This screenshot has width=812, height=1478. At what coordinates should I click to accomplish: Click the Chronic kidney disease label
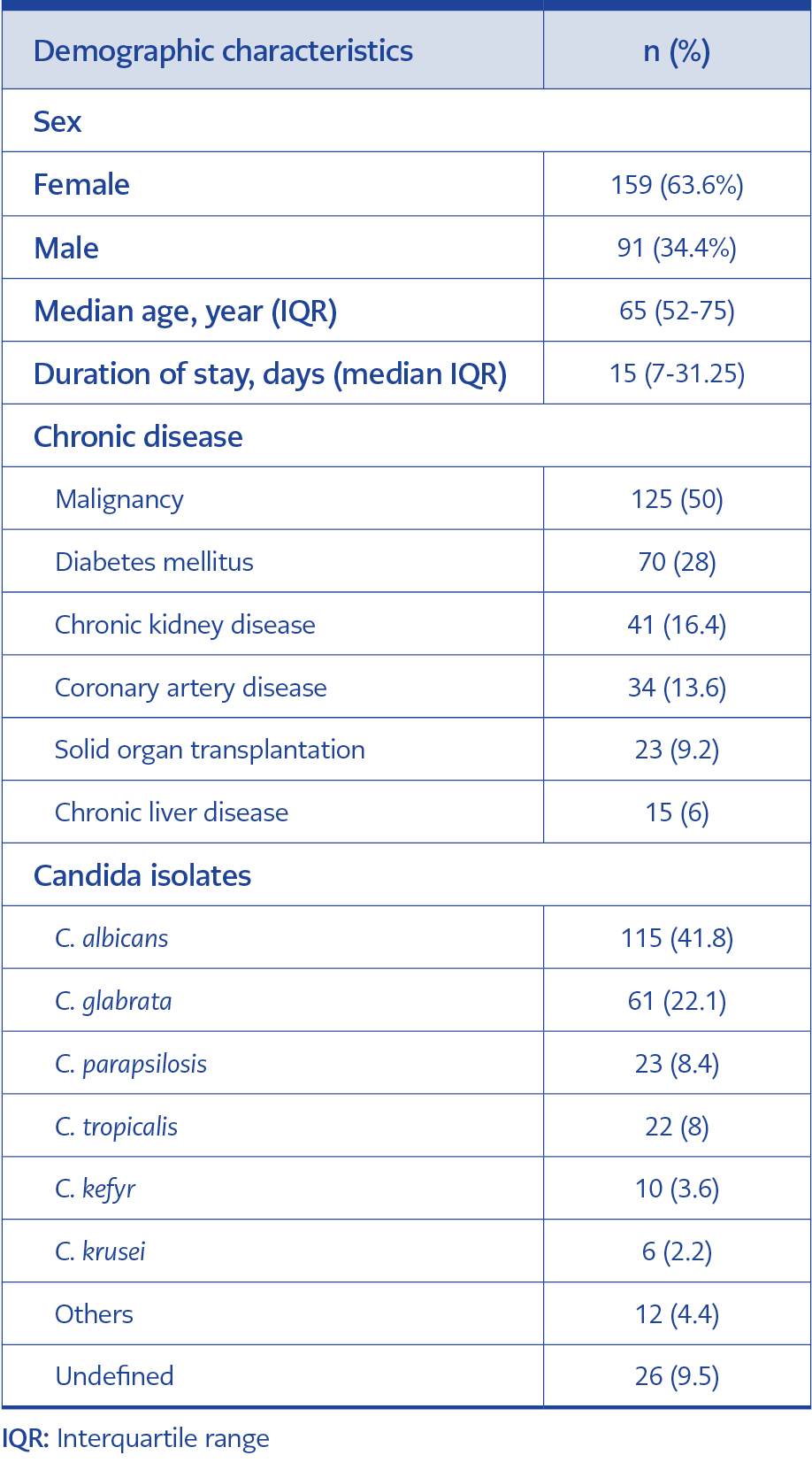tap(185, 625)
